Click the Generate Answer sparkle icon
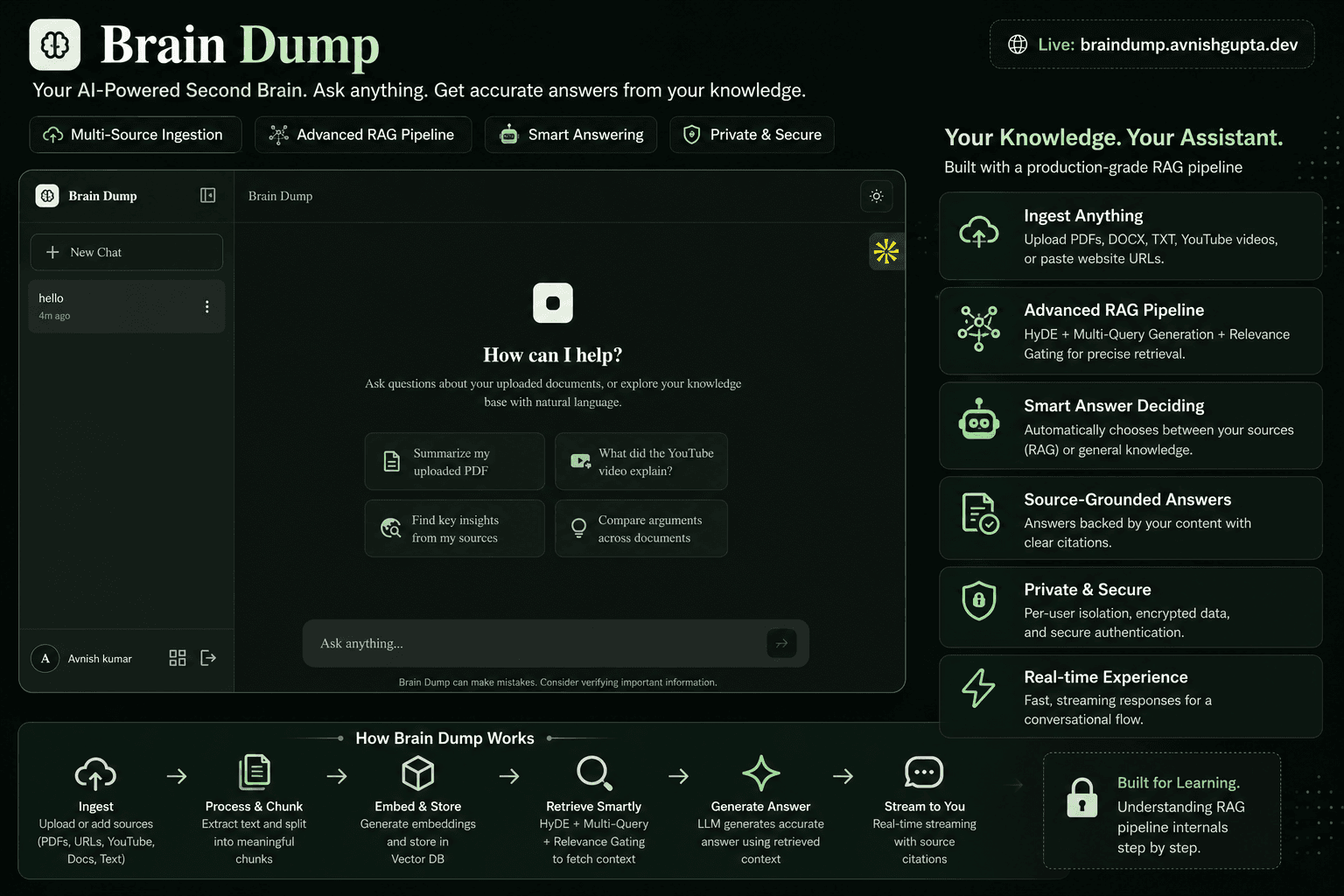Viewport: 1344px width, 896px height. [761, 773]
